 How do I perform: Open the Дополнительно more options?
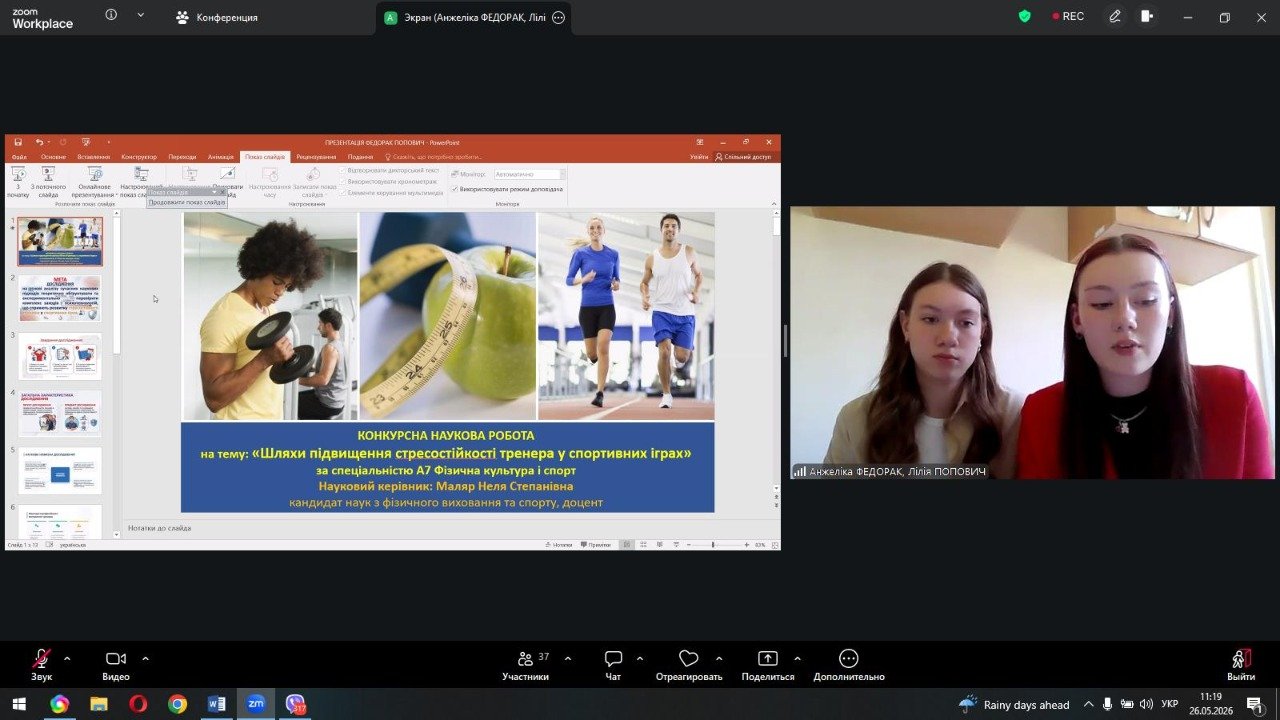tap(849, 665)
